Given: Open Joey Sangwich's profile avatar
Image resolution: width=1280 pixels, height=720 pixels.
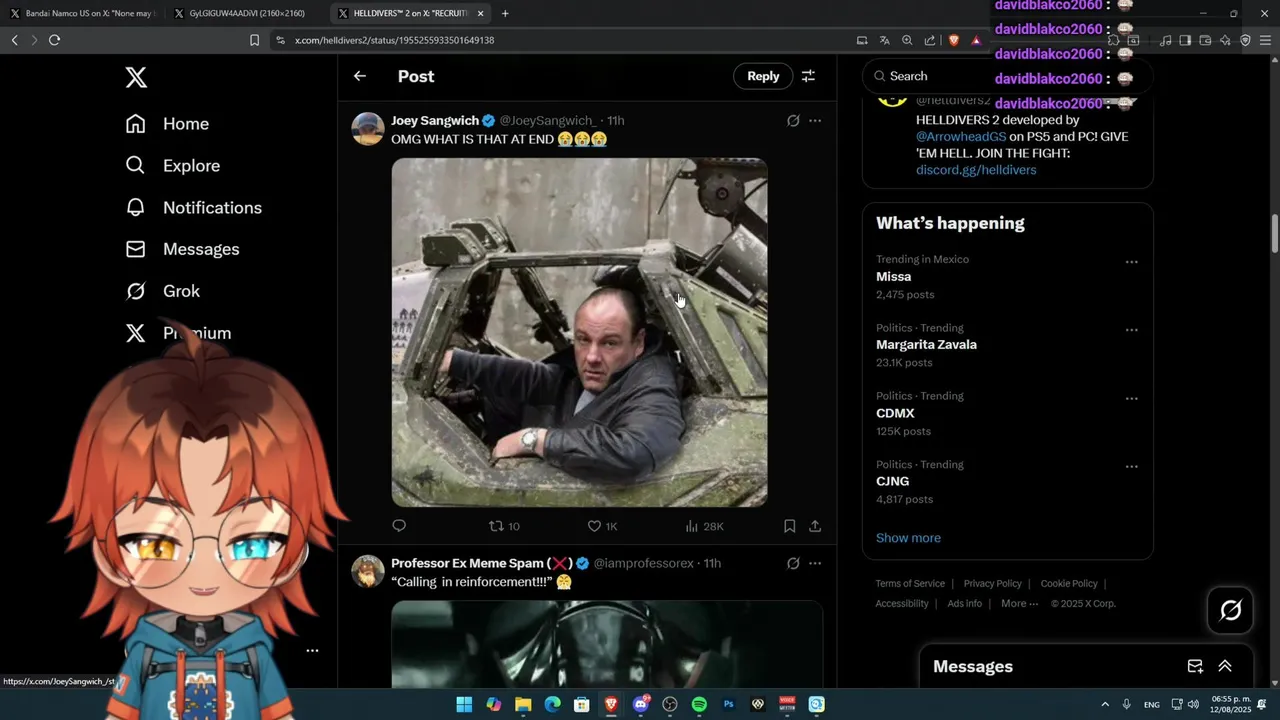Looking at the screenshot, I should (368, 129).
